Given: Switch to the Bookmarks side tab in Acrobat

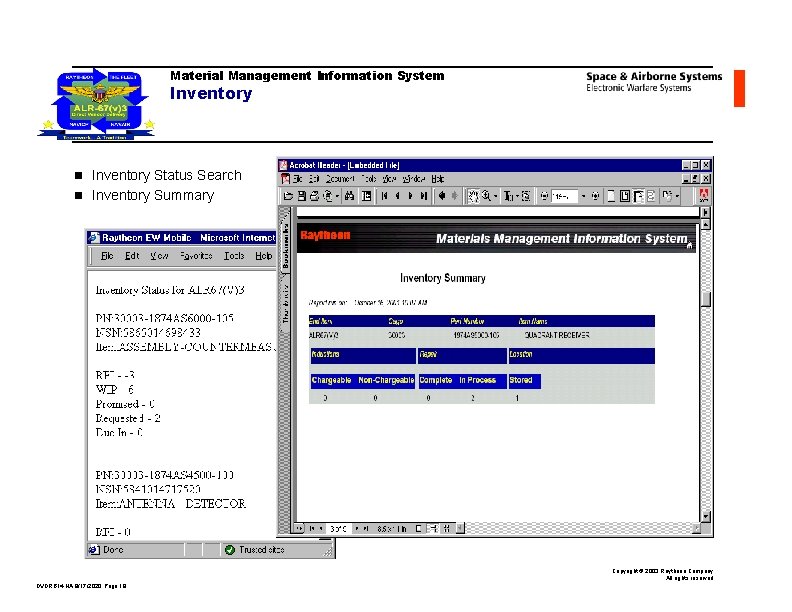Looking at the screenshot, I should click(x=285, y=245).
